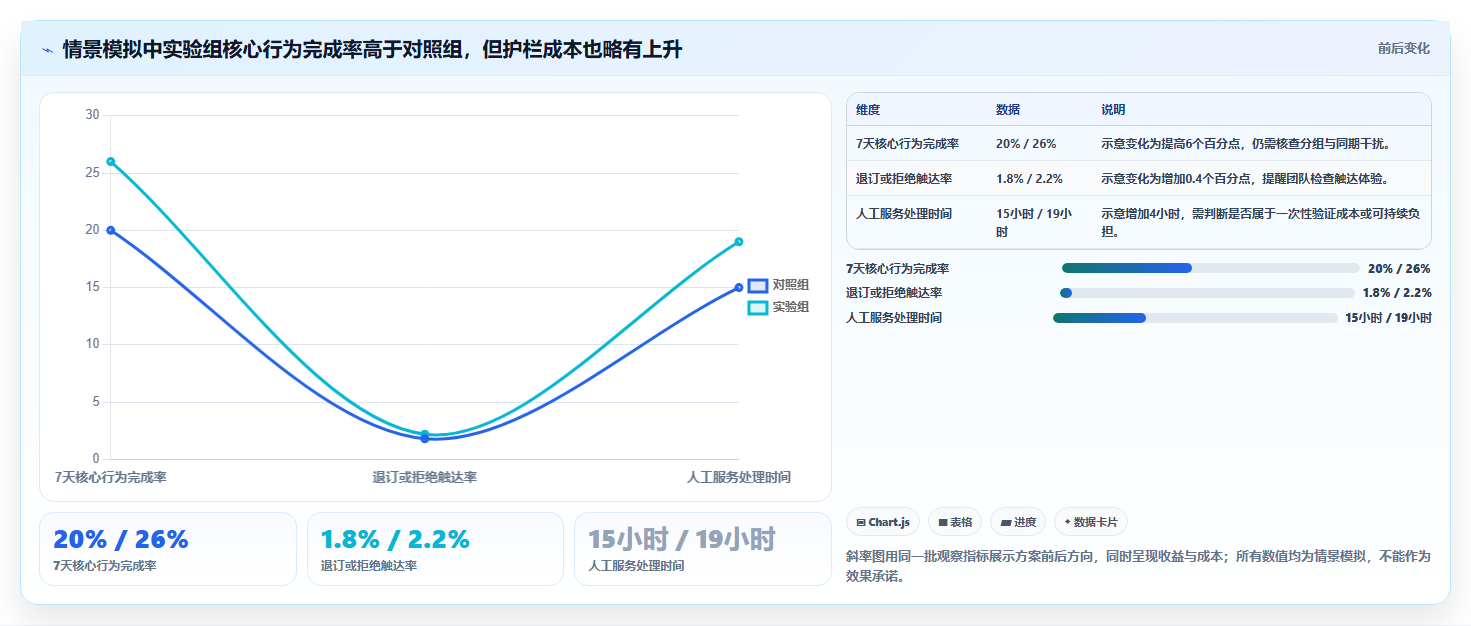The height and width of the screenshot is (626, 1471).
Task: Toggle the 实验组 legend swatch
Action: (758, 307)
